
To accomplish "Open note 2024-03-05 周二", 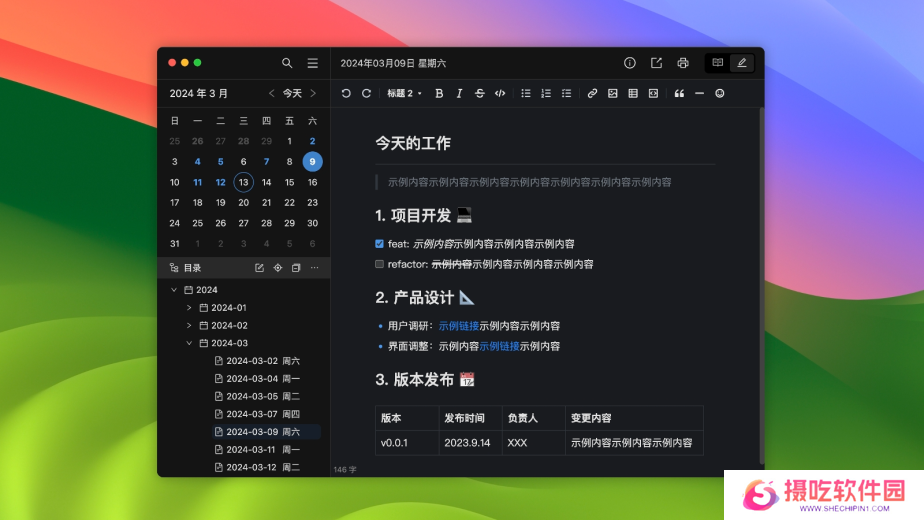I will [258, 396].
